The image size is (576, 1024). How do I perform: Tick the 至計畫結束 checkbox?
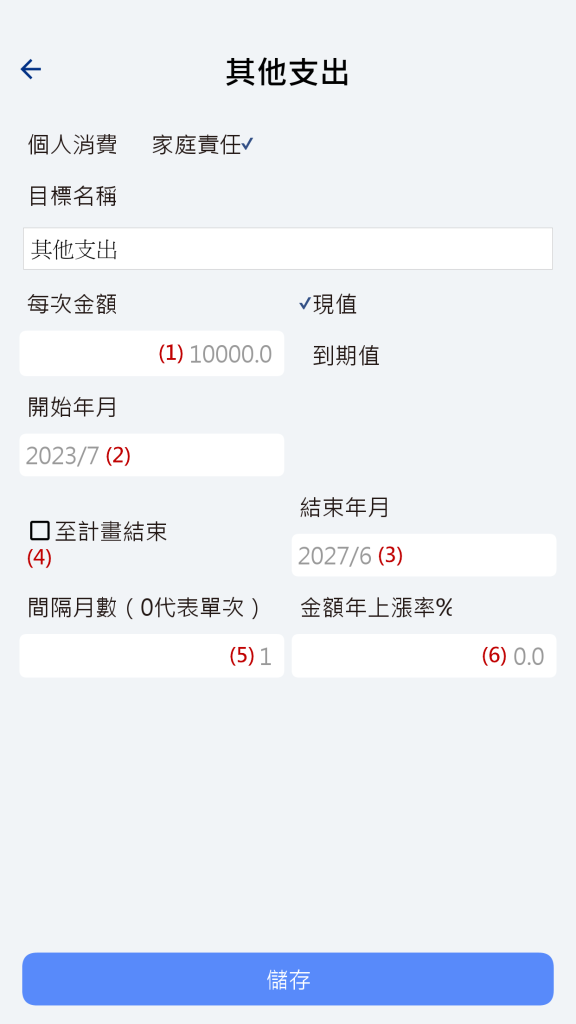40,531
